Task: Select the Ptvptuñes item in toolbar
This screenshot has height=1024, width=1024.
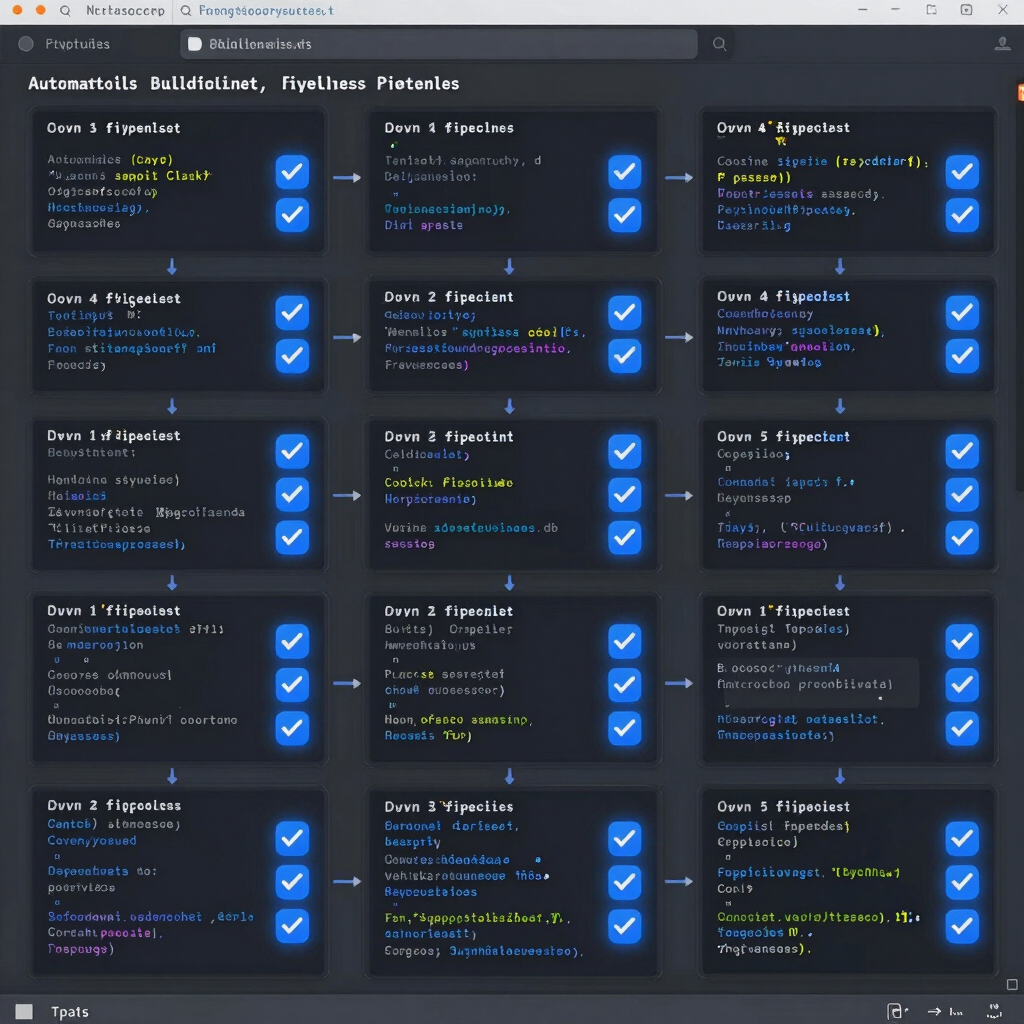Action: pyautogui.click(x=77, y=44)
